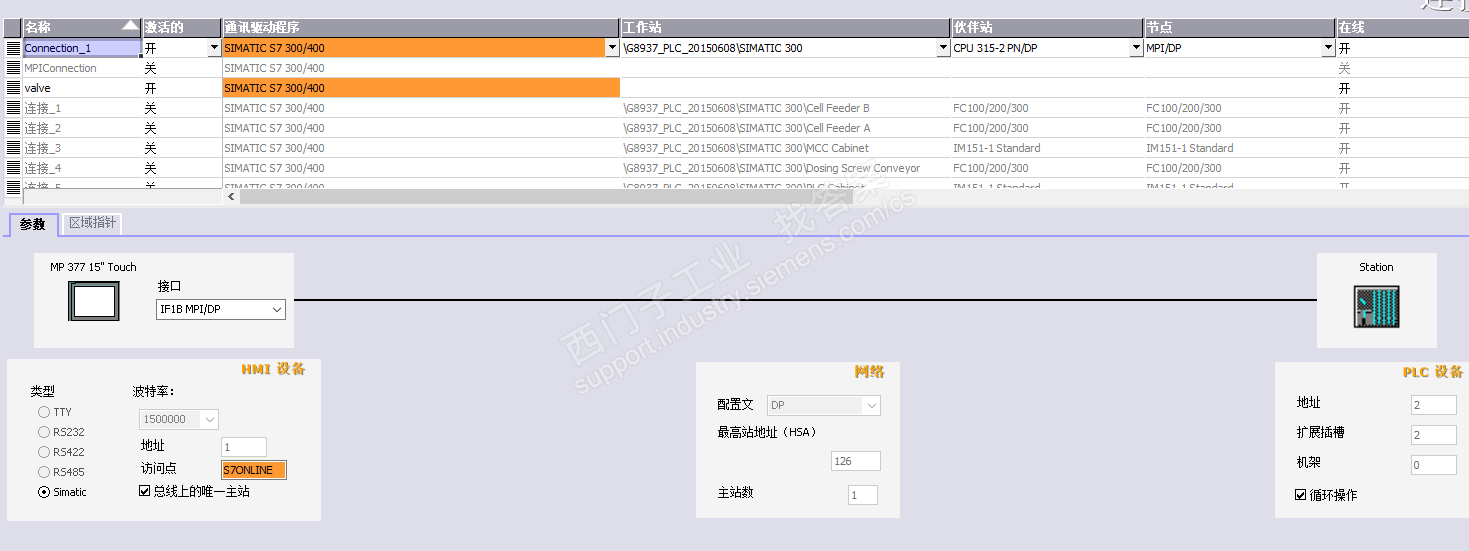Click the 伙伴站 column header
Image resolution: width=1469 pixels, height=551 pixels.
[x=1048, y=27]
